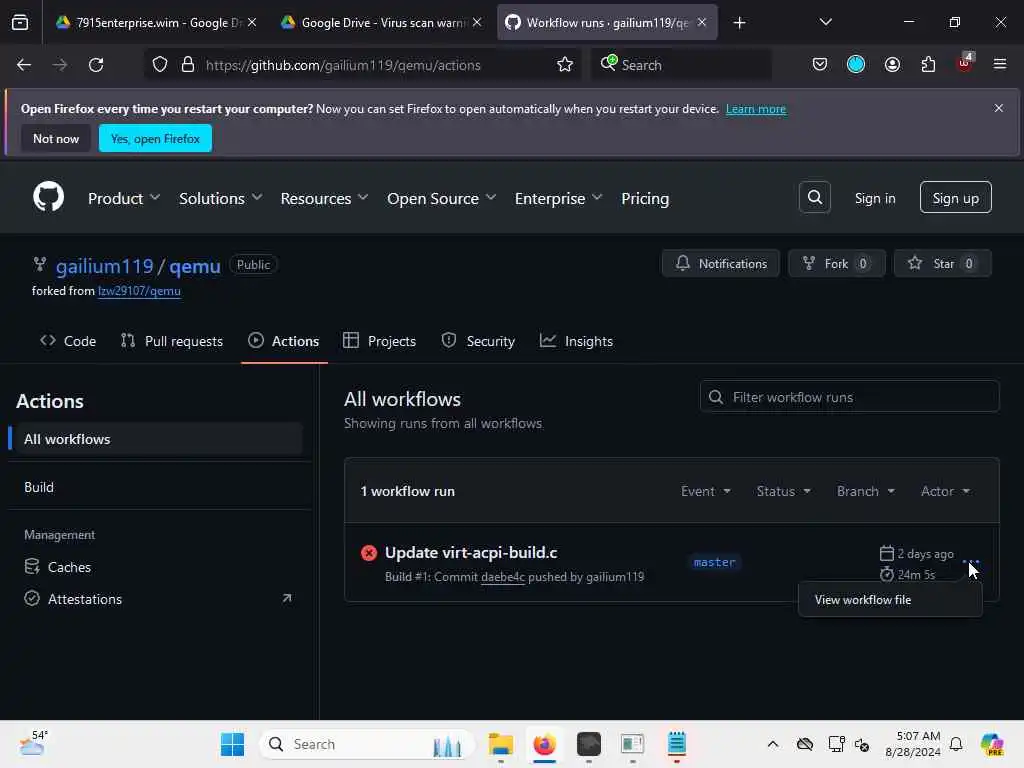Click the Firefox taskbar icon
Screen dimensions: 1024x768
click(x=545, y=744)
